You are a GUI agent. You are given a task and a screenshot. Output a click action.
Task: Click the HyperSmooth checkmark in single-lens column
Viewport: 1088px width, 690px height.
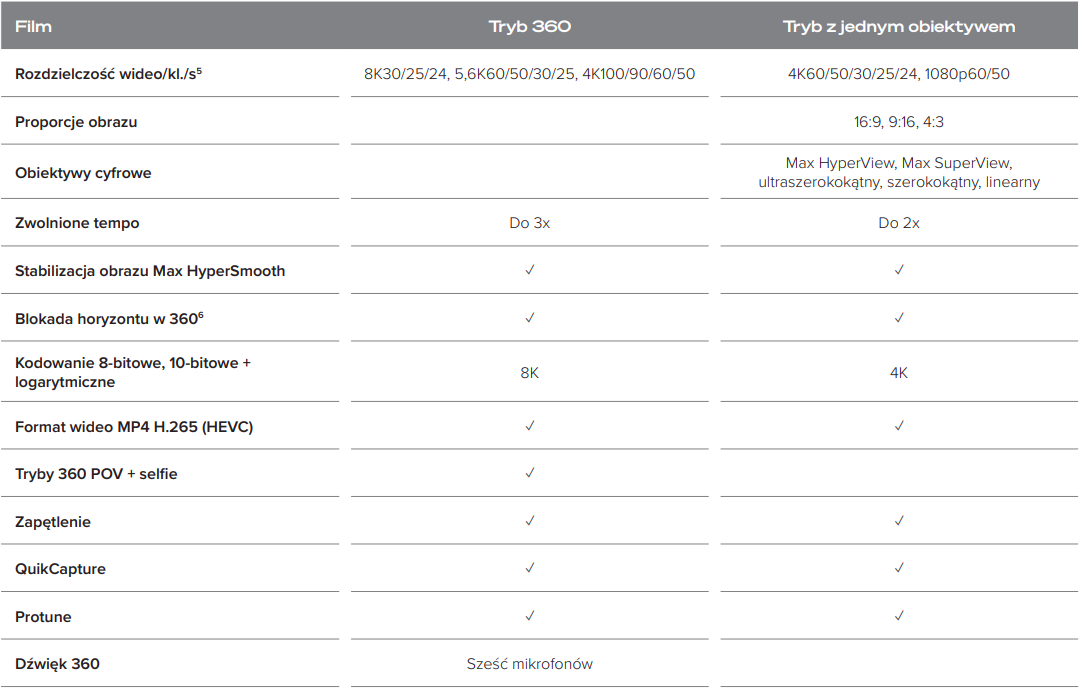pyautogui.click(x=899, y=270)
